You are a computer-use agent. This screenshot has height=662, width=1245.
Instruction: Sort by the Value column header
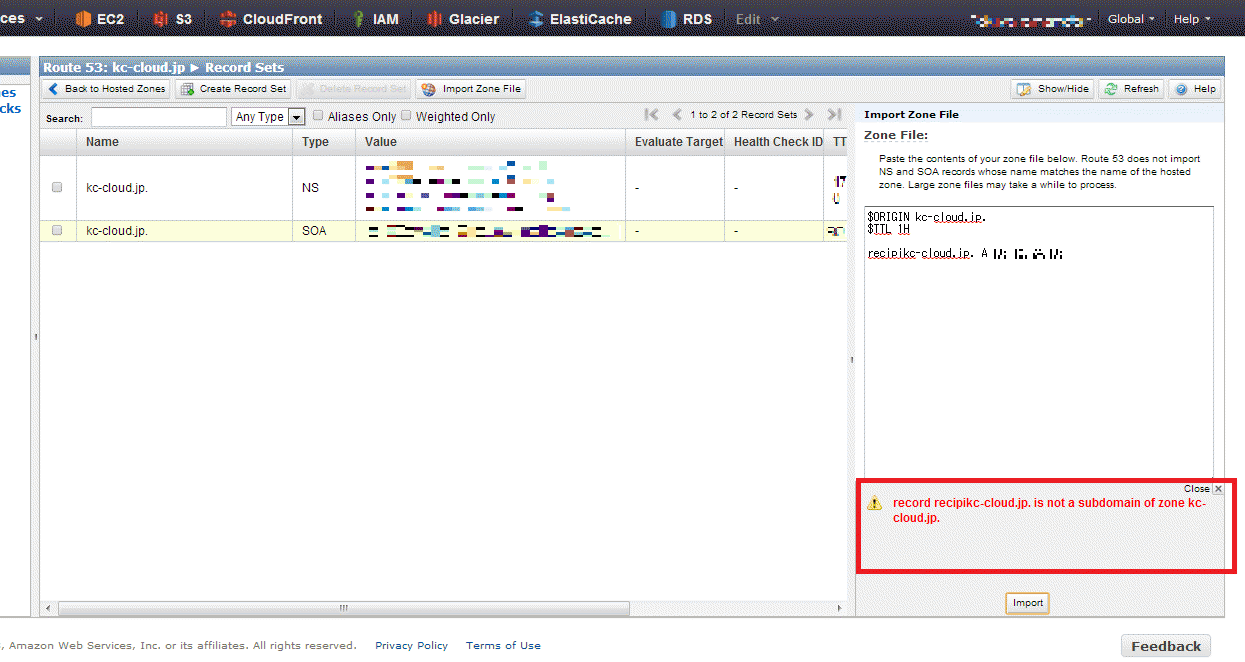(x=491, y=142)
